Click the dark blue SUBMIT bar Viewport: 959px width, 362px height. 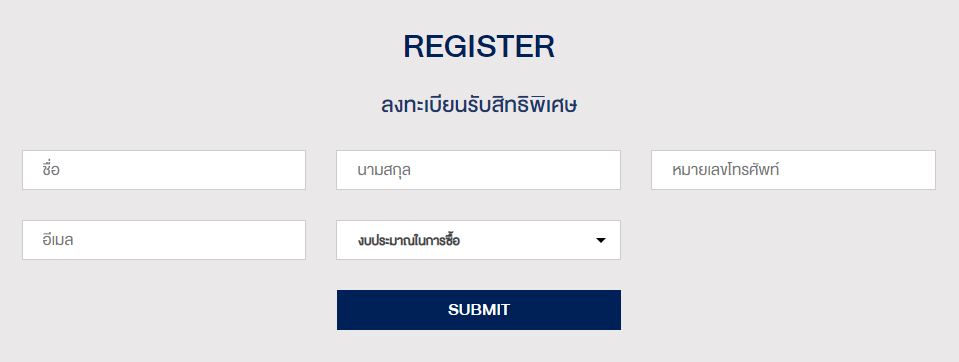click(x=478, y=310)
